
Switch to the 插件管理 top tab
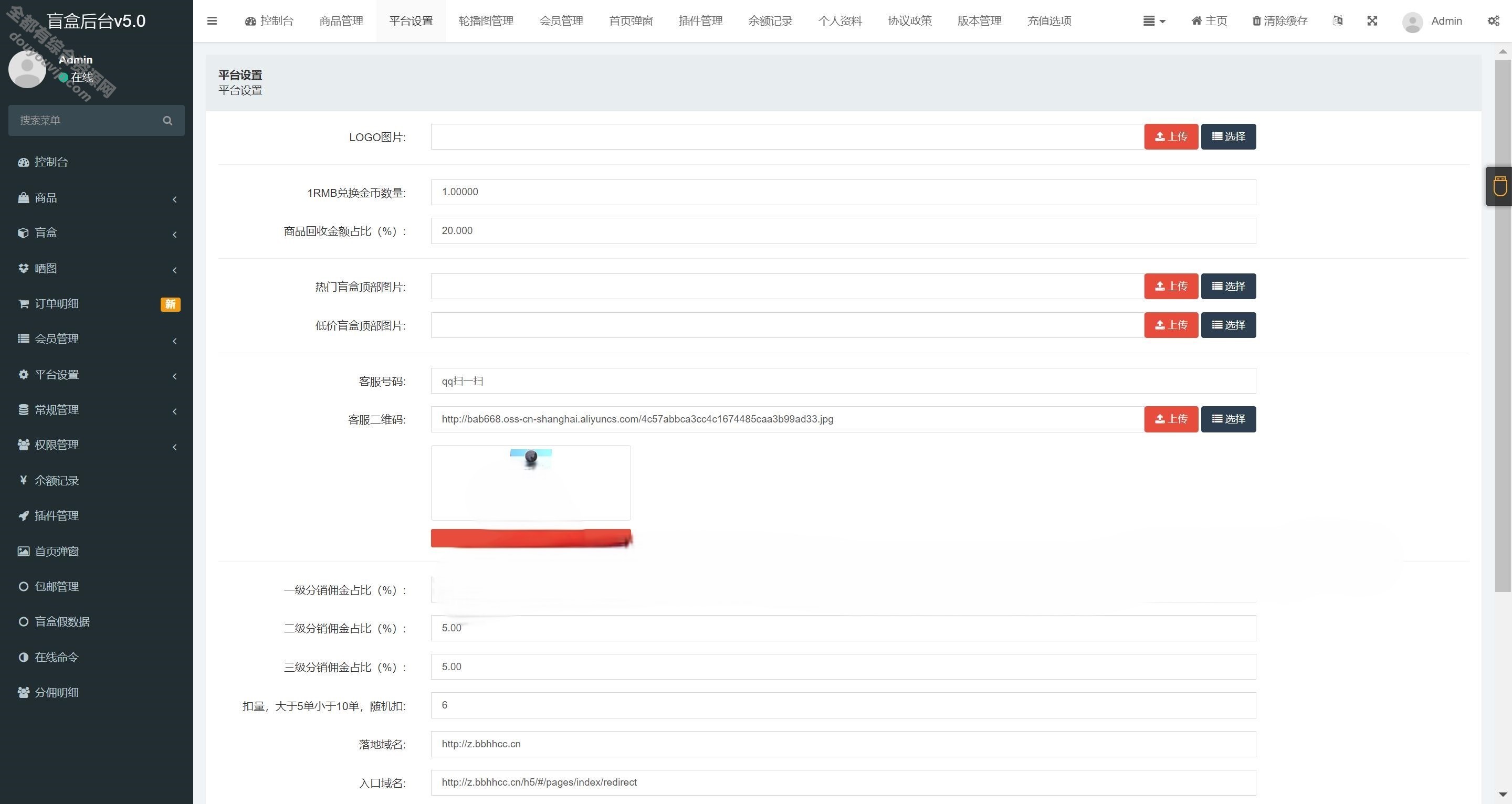(x=701, y=21)
